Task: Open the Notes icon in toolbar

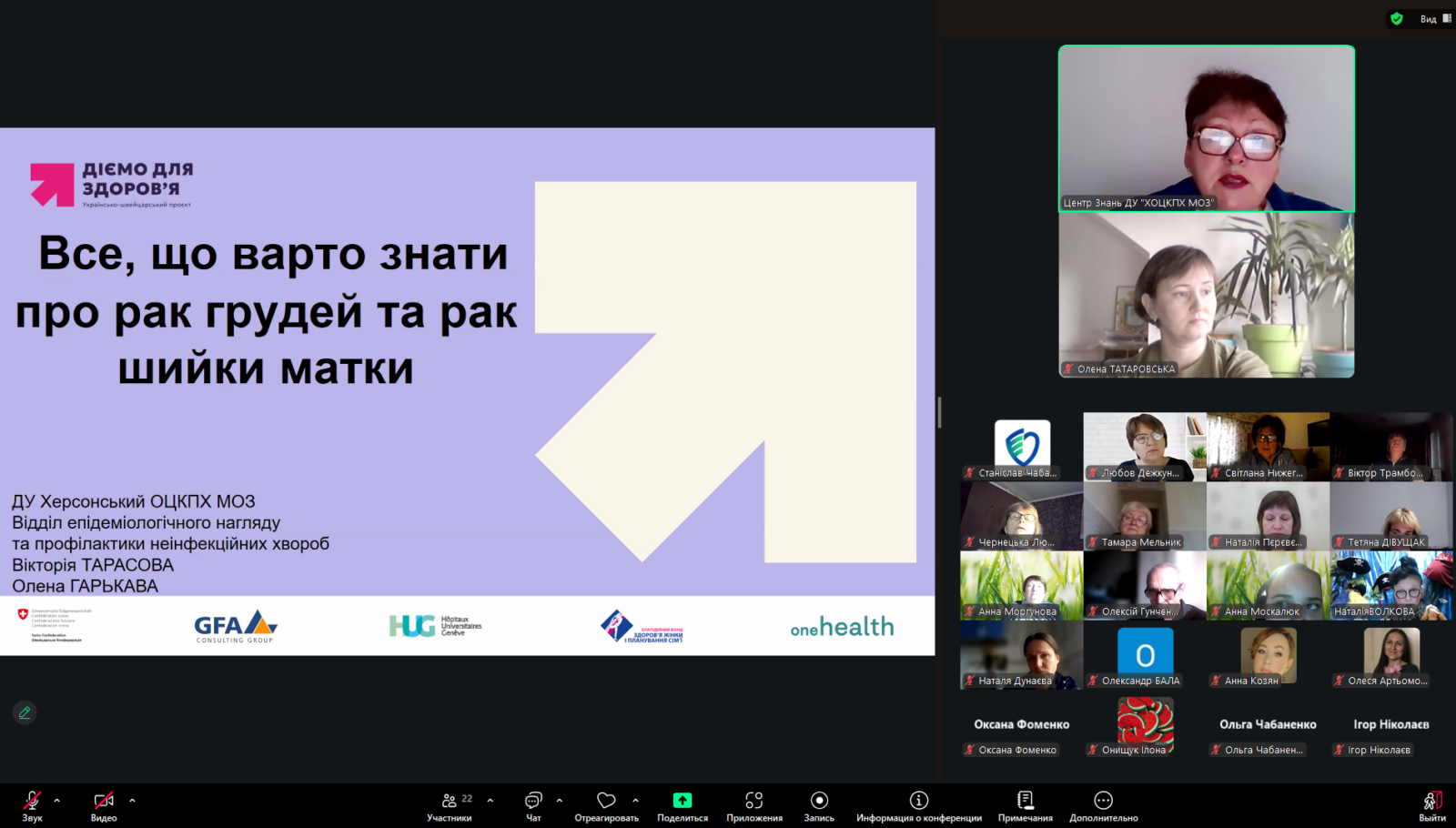Action: coord(1025,801)
